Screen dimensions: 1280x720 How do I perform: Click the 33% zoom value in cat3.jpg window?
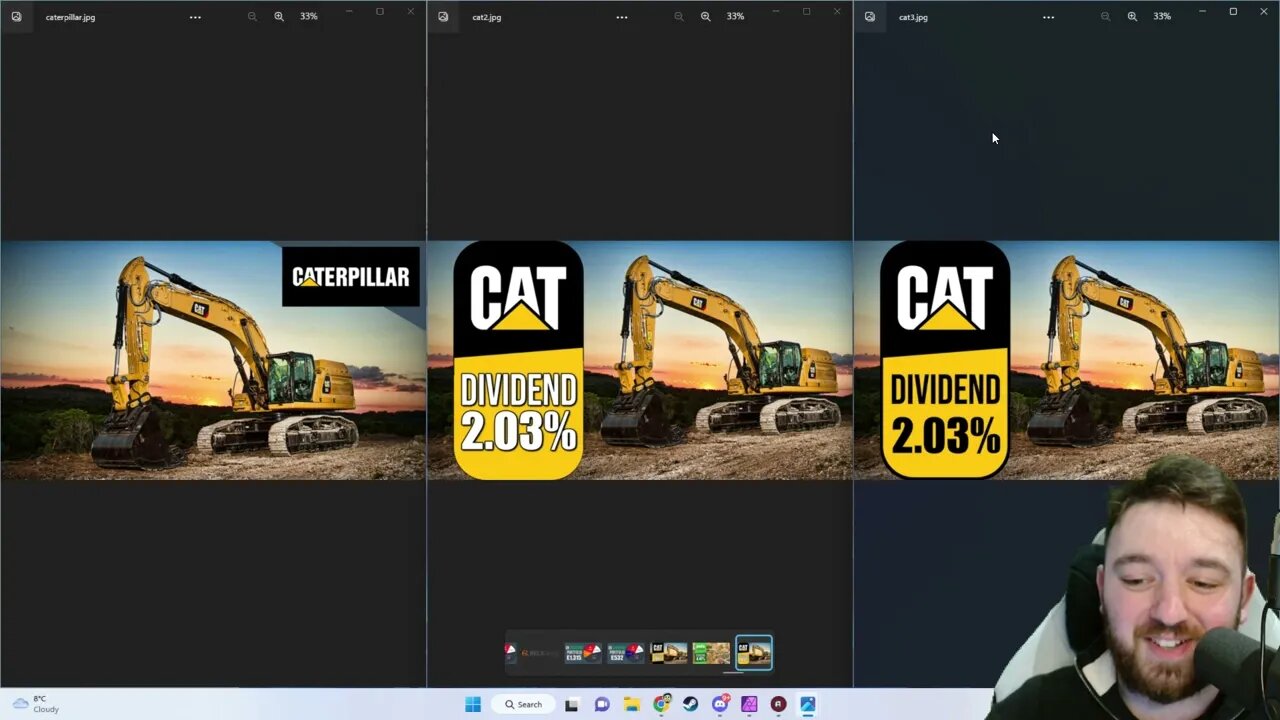(1162, 16)
